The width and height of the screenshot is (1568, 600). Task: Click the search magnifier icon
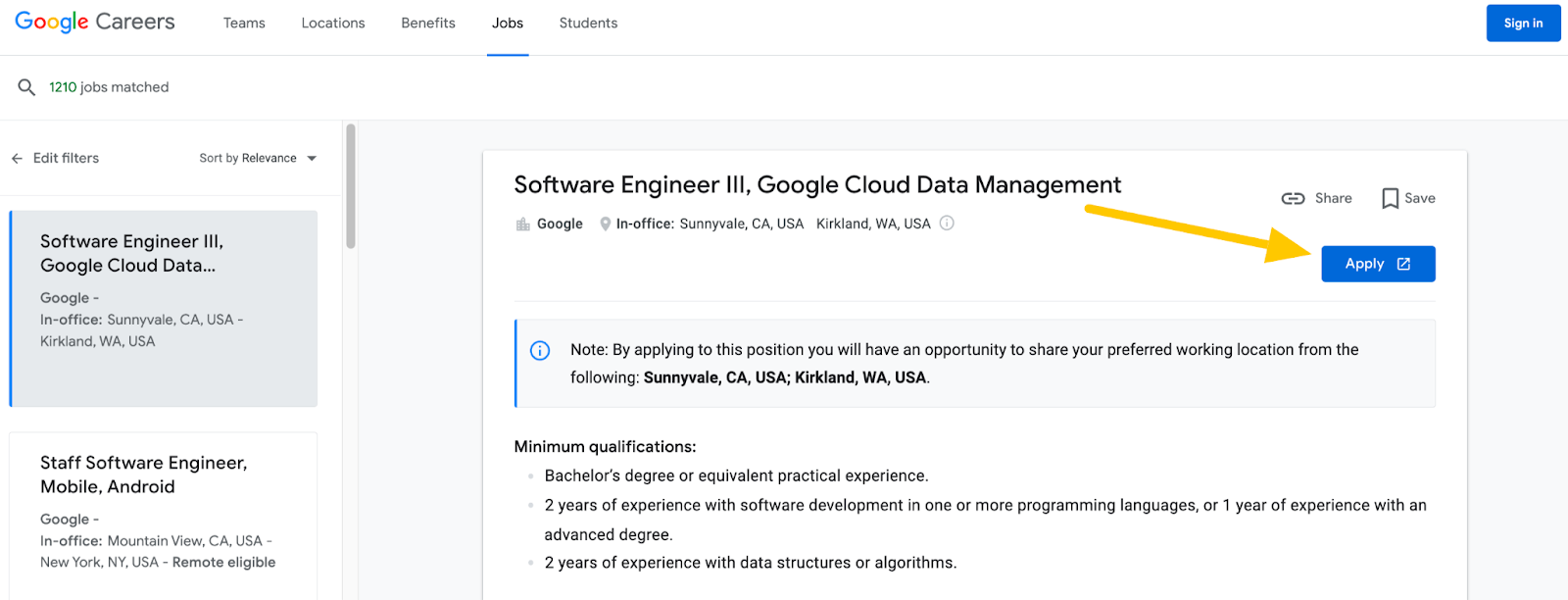pyautogui.click(x=26, y=87)
